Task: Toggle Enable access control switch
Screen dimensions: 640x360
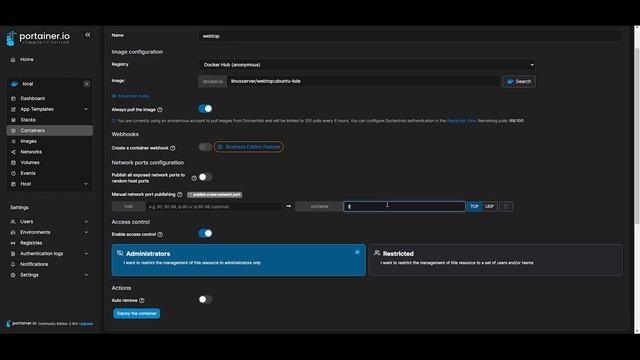Action: (x=205, y=233)
